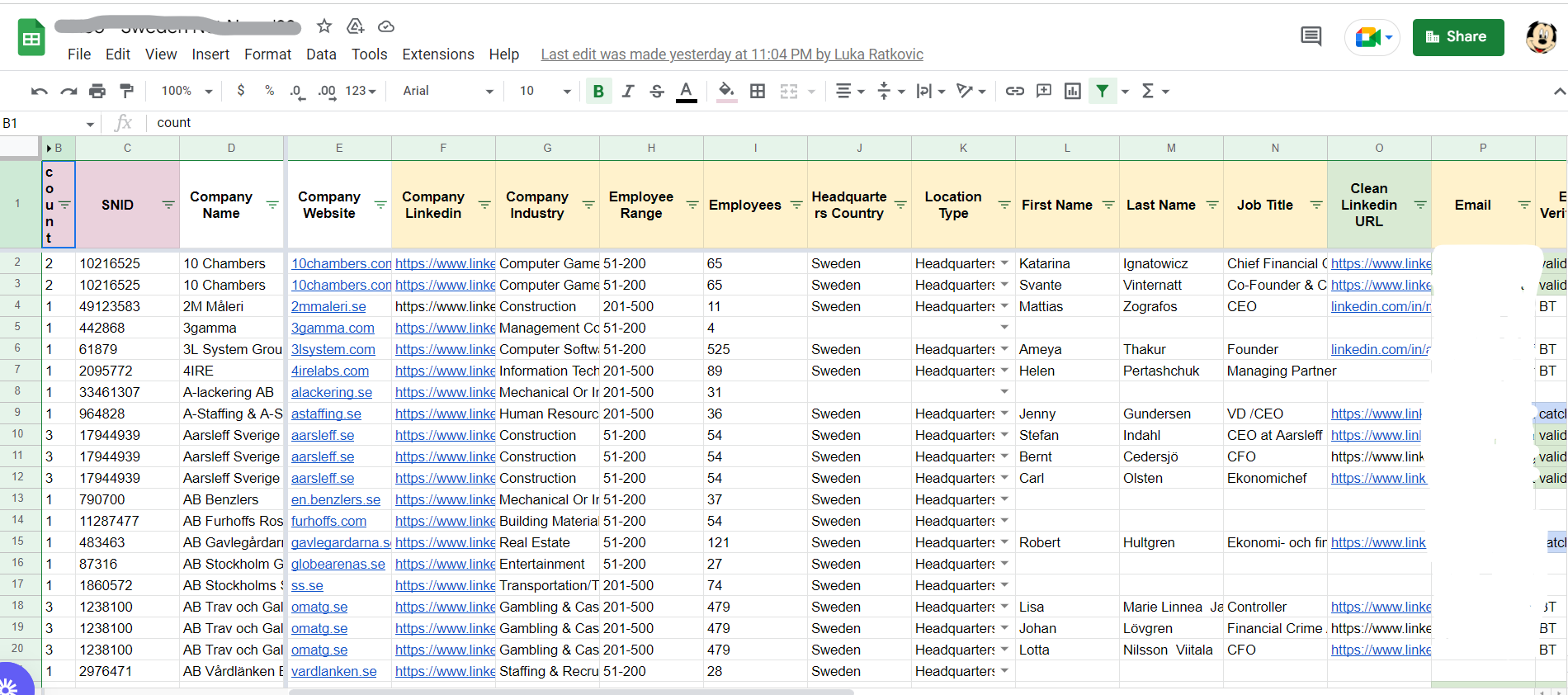The width and height of the screenshot is (1568, 695).
Task: Star this spreadsheet document
Action: point(324,26)
